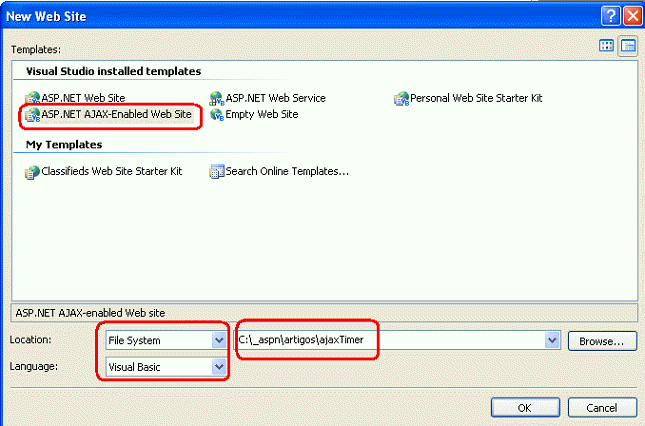Click the ASP.NET AJAX-enabled Web site description

coord(90,313)
